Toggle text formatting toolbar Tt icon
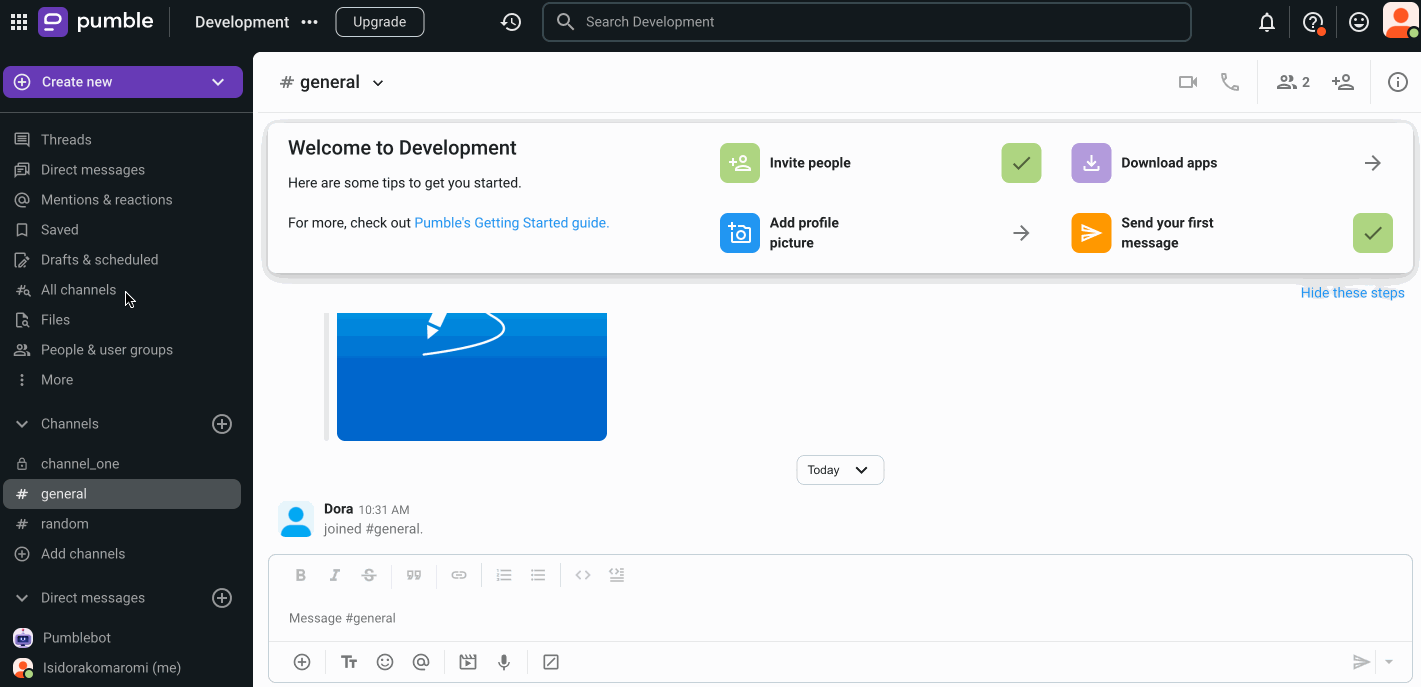 click(349, 662)
